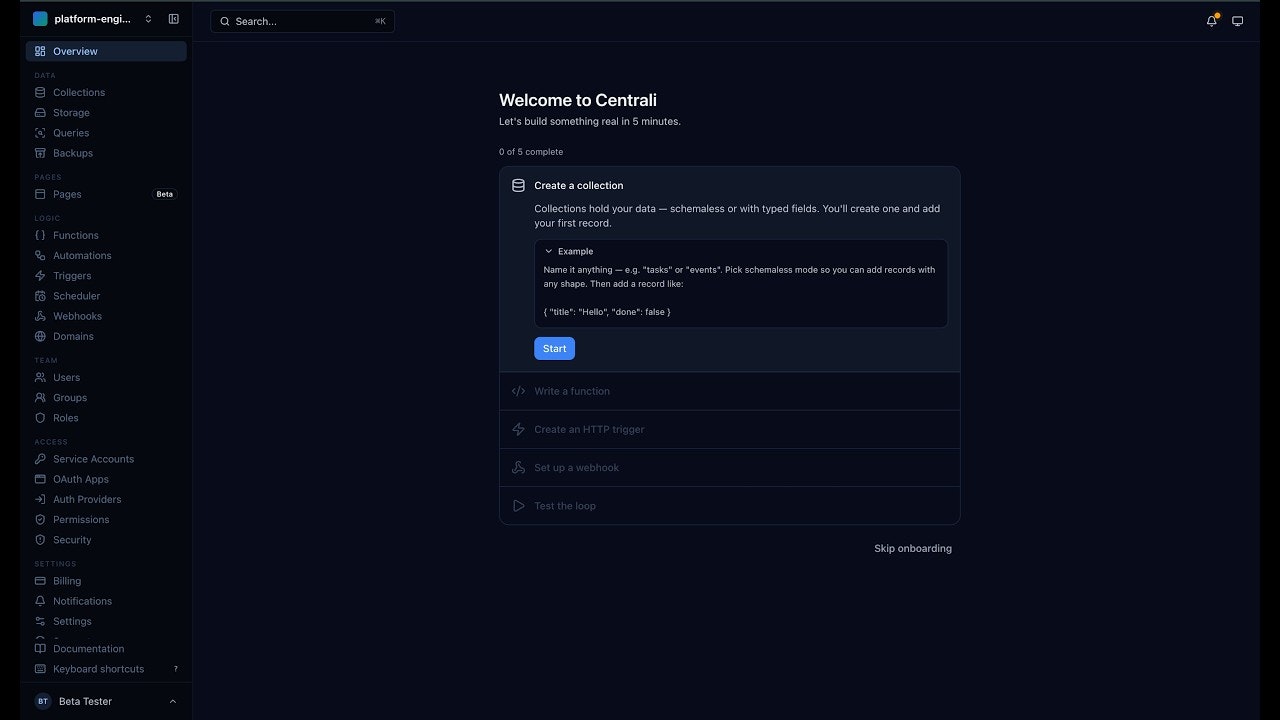Image resolution: width=1280 pixels, height=720 pixels.
Task: Open Storage via its sidebar icon
Action: [x=40, y=113]
